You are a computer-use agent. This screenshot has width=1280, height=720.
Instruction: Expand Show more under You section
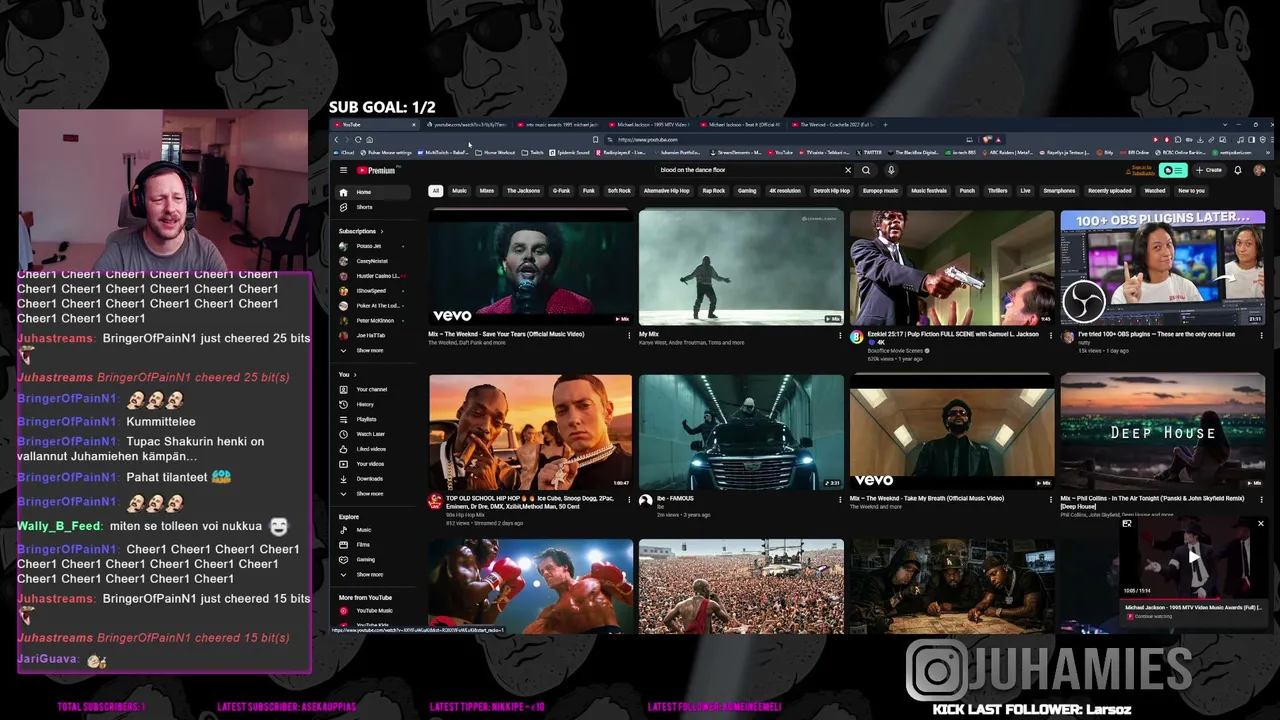point(370,494)
